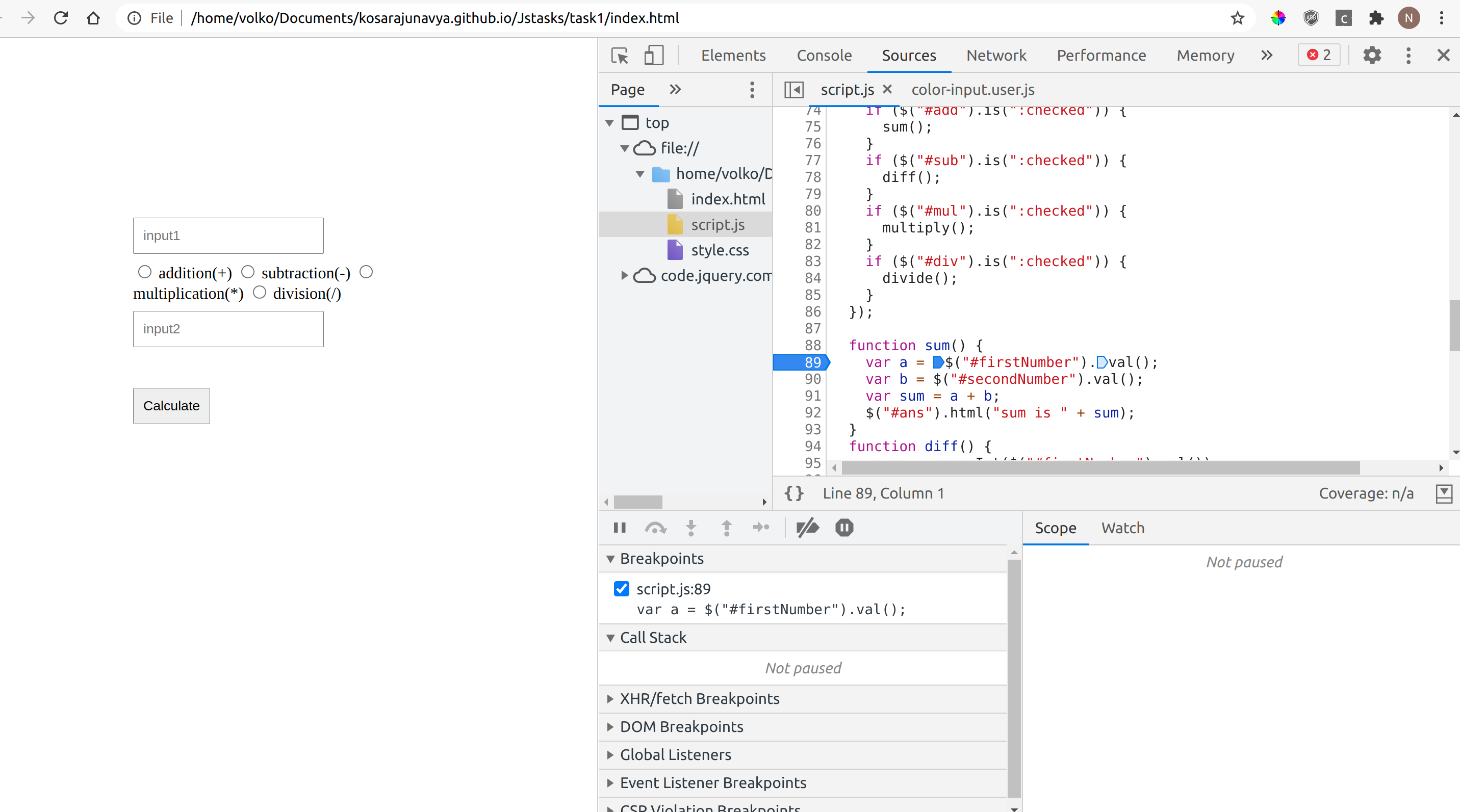Image resolution: width=1460 pixels, height=812 pixels.
Task: Click the error count badge
Action: coord(1318,55)
